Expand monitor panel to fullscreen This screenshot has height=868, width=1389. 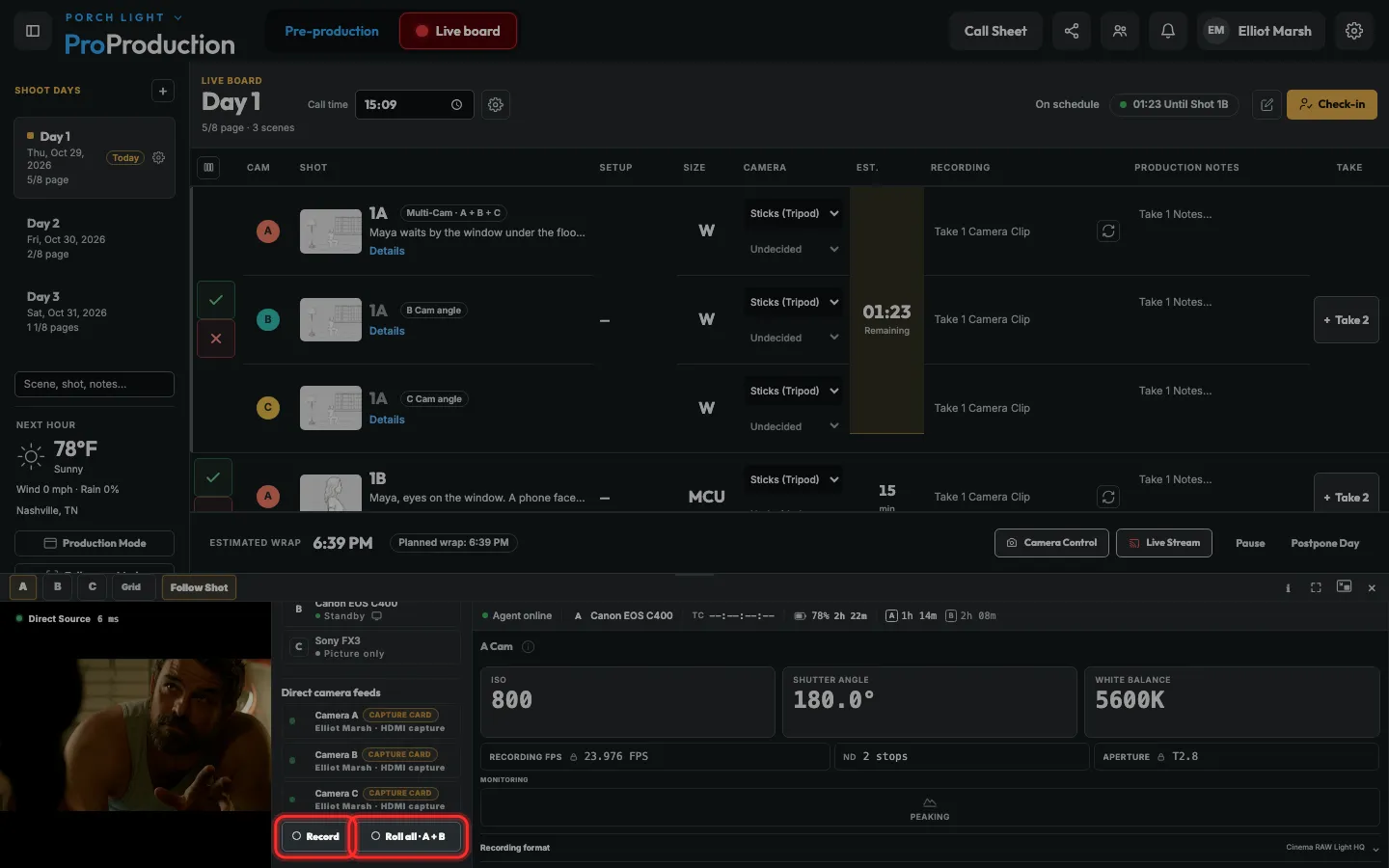click(1316, 587)
